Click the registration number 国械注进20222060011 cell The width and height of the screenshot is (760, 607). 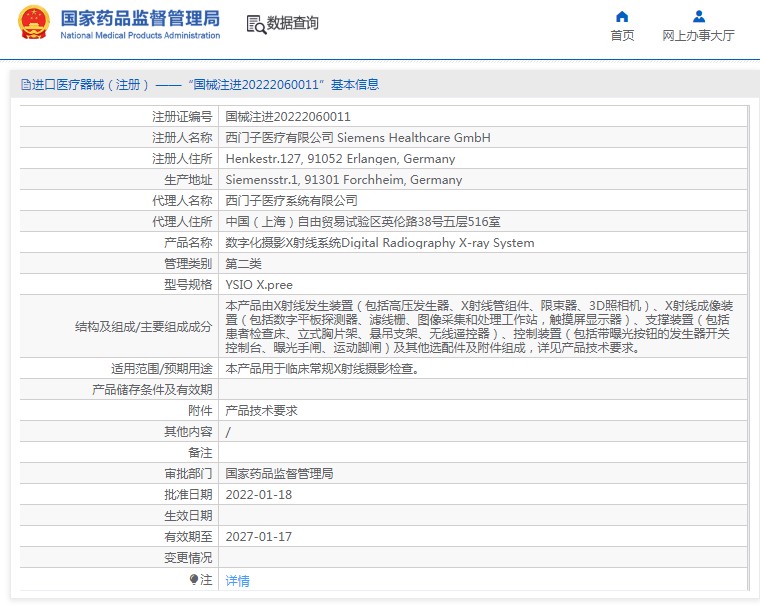pos(288,117)
